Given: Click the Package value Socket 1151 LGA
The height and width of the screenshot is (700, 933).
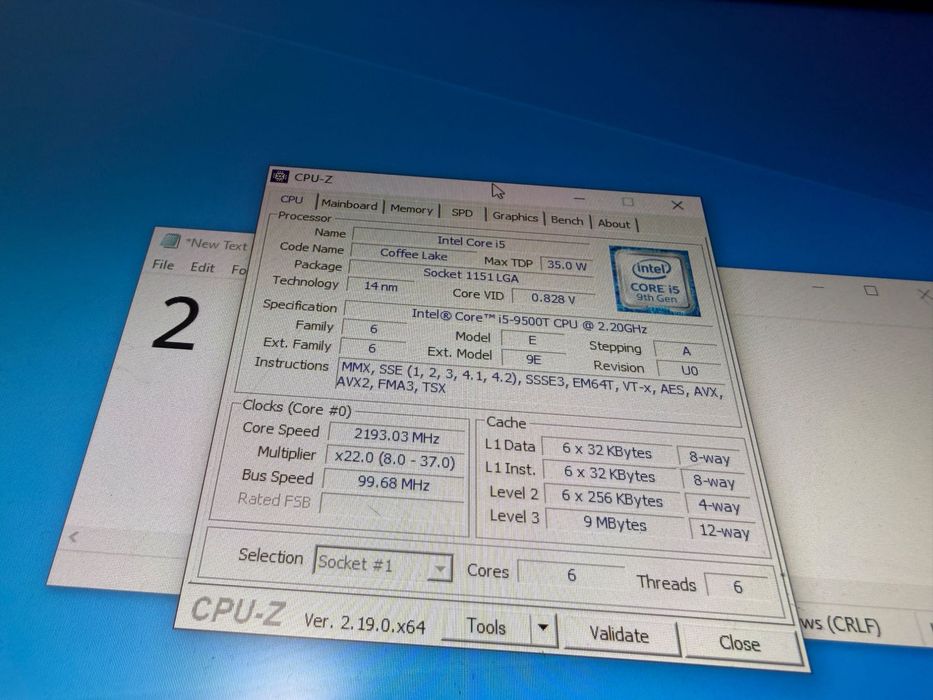Looking at the screenshot, I should point(471,276).
